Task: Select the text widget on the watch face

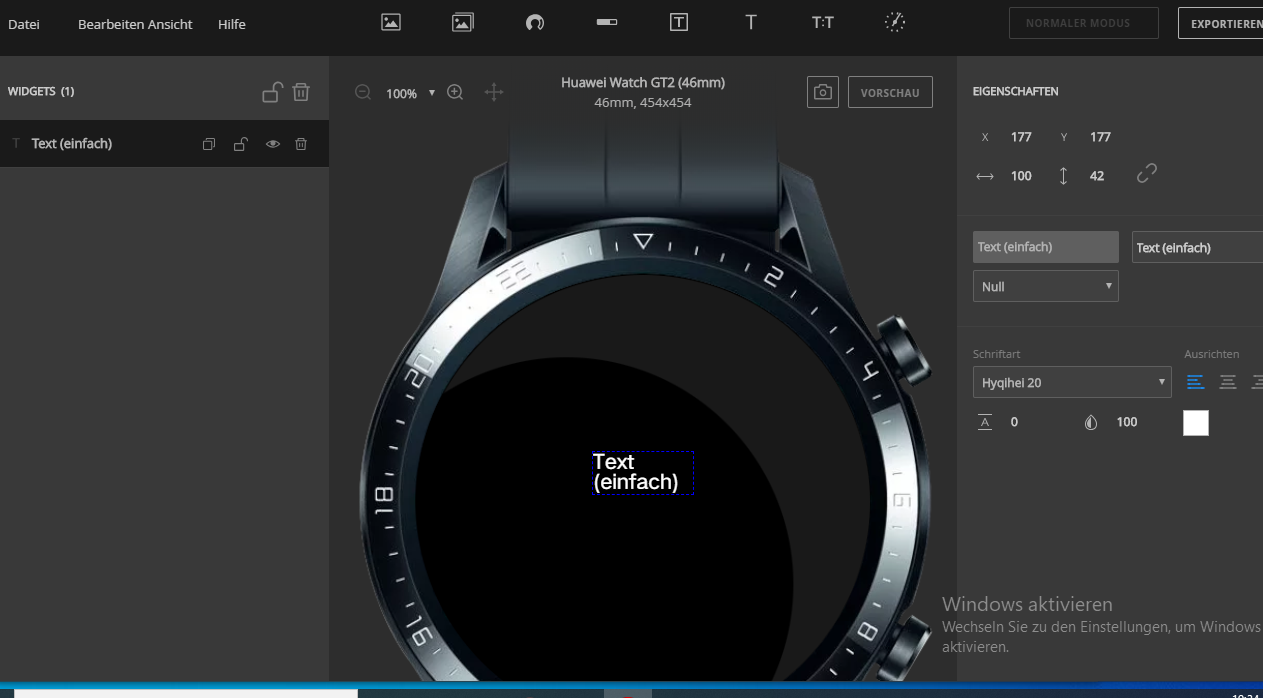Action: coord(643,473)
